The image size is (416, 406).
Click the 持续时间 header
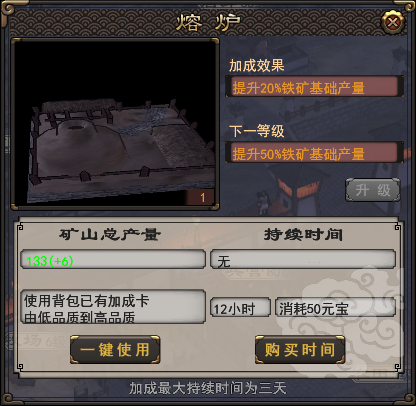303,235
